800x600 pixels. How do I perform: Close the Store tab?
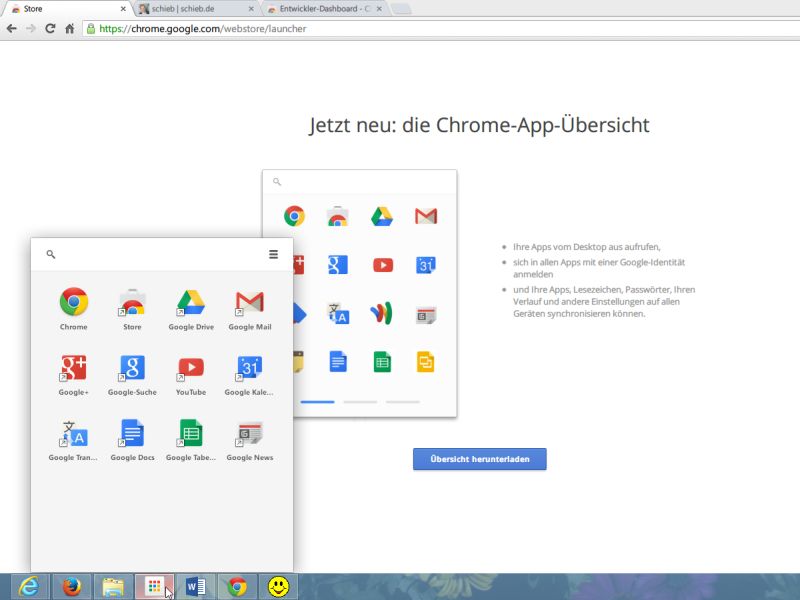tap(123, 9)
